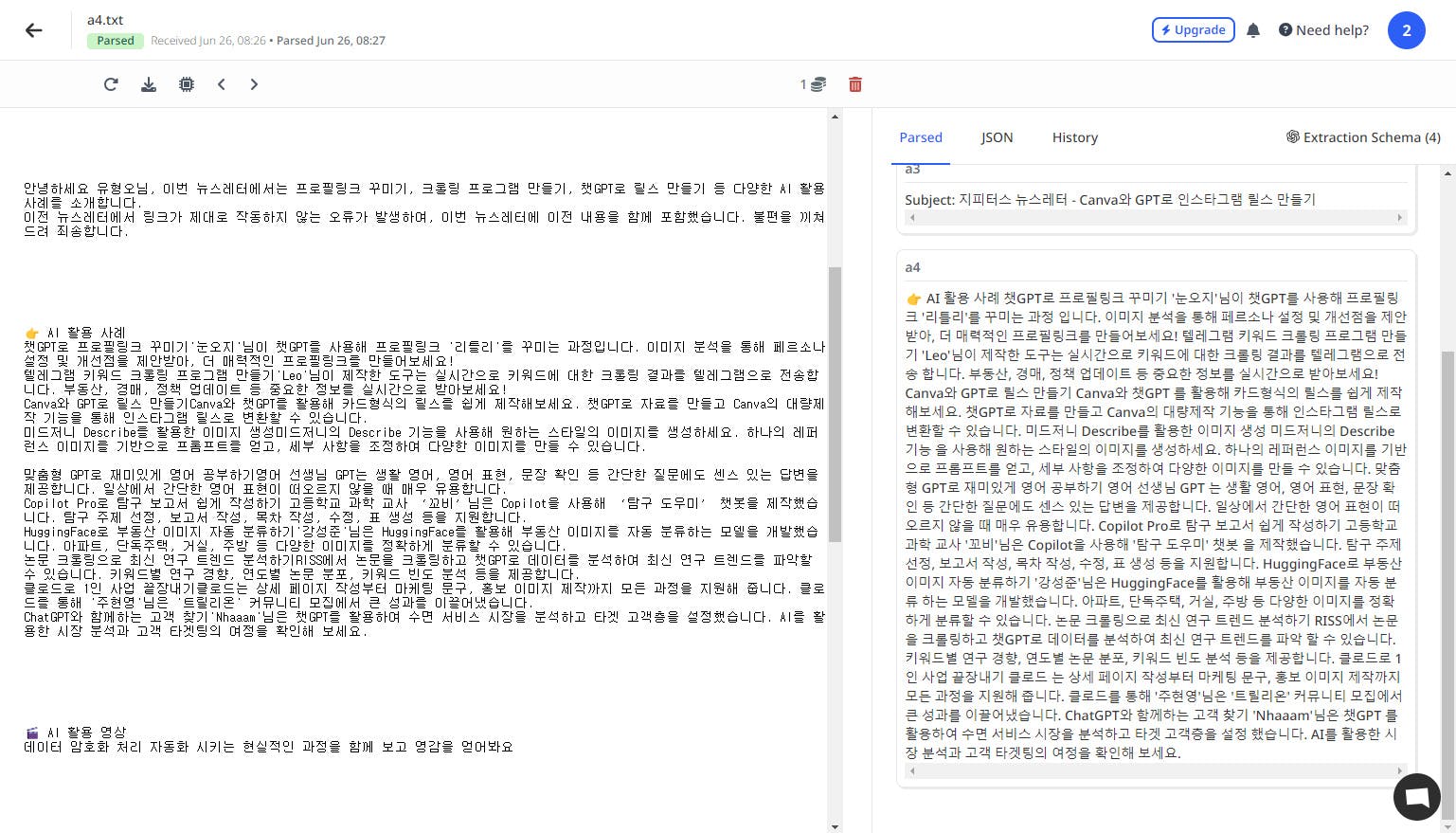The width and height of the screenshot is (1456, 833).
Task: Go to the next document
Action: point(254,84)
